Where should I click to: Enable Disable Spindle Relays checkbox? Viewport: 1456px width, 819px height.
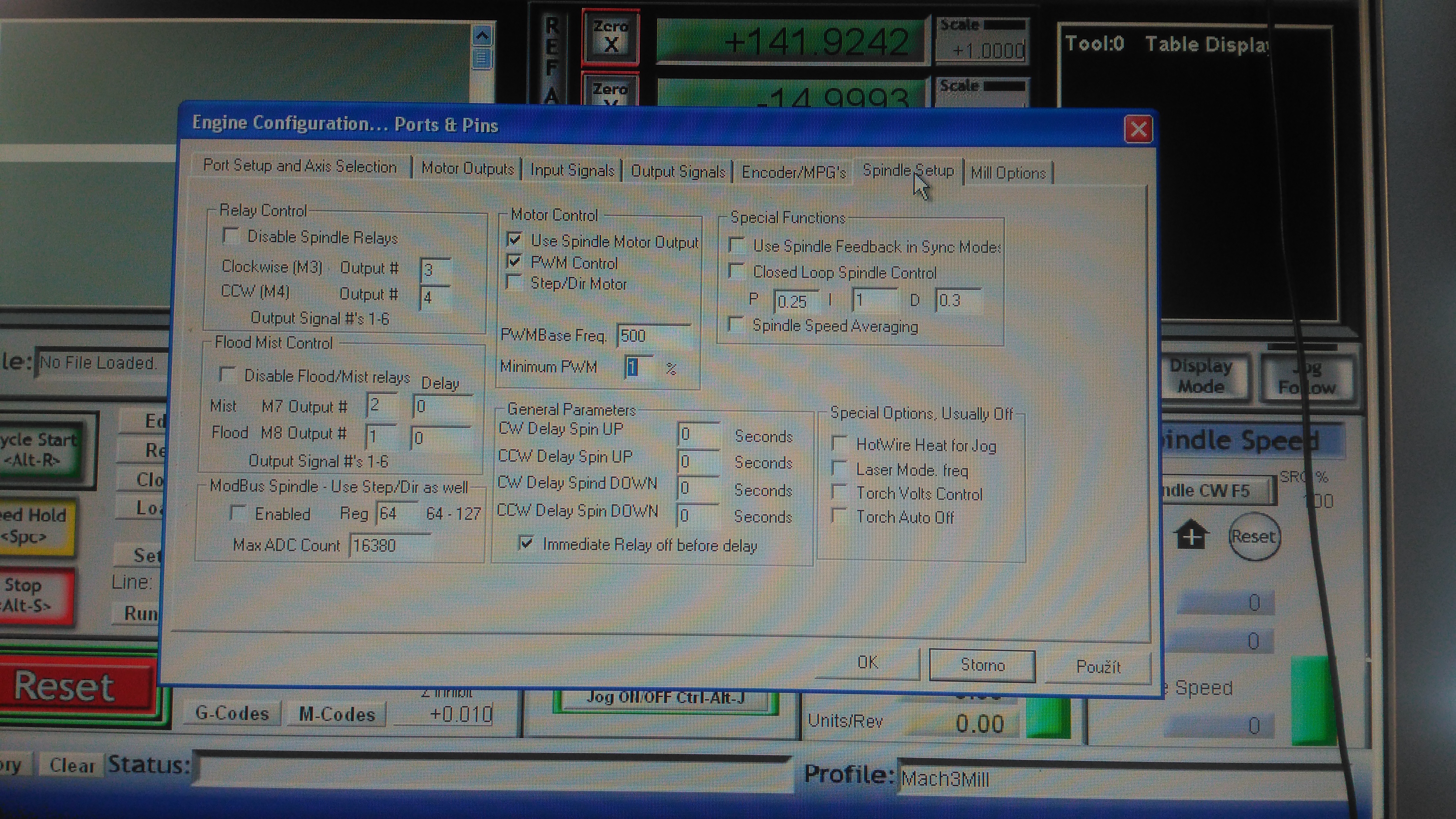click(x=231, y=235)
